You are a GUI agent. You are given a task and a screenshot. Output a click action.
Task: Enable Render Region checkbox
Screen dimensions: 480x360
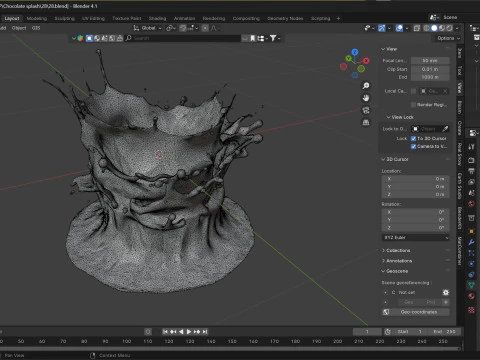(413, 105)
